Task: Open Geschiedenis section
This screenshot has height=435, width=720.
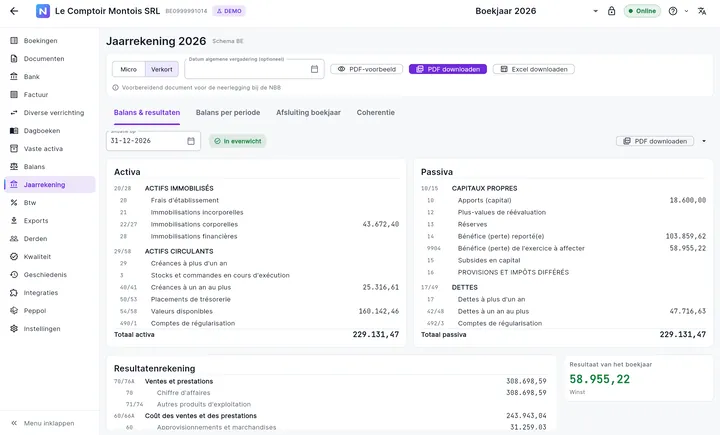Action: pyautogui.click(x=50, y=275)
